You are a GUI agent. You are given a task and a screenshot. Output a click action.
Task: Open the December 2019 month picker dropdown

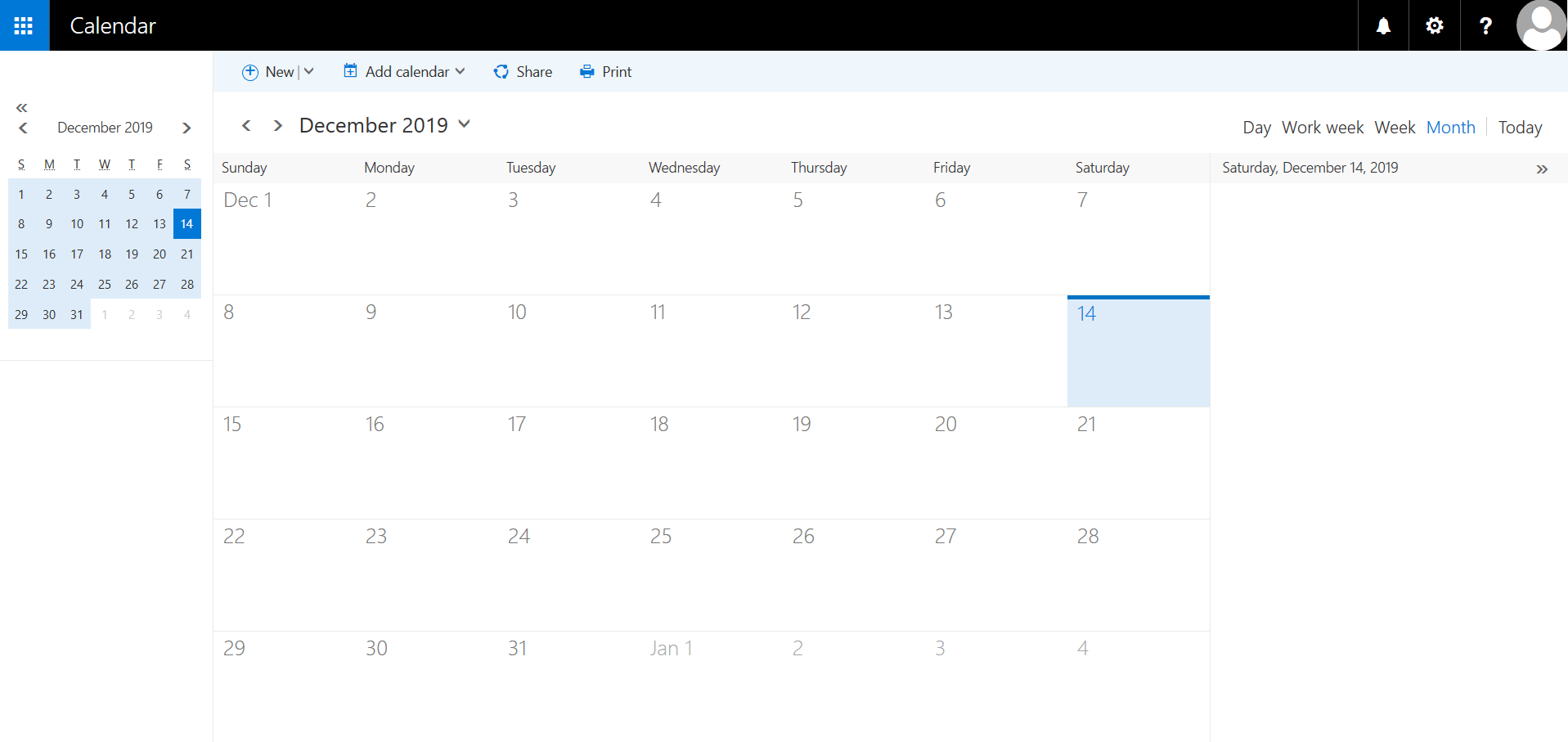pyautogui.click(x=465, y=124)
